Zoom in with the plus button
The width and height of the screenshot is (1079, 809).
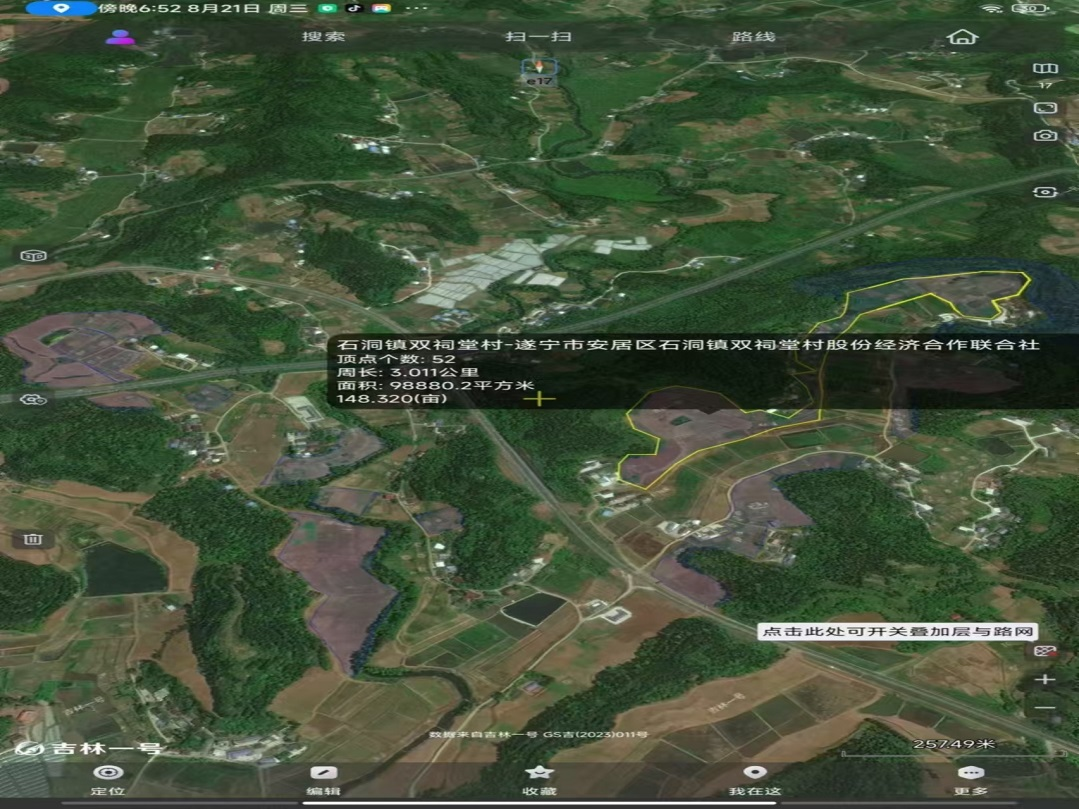(1045, 680)
